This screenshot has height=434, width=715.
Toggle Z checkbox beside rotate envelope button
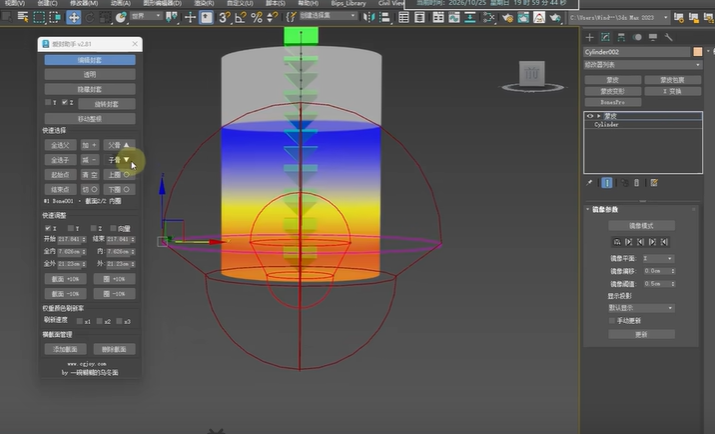tap(65, 102)
